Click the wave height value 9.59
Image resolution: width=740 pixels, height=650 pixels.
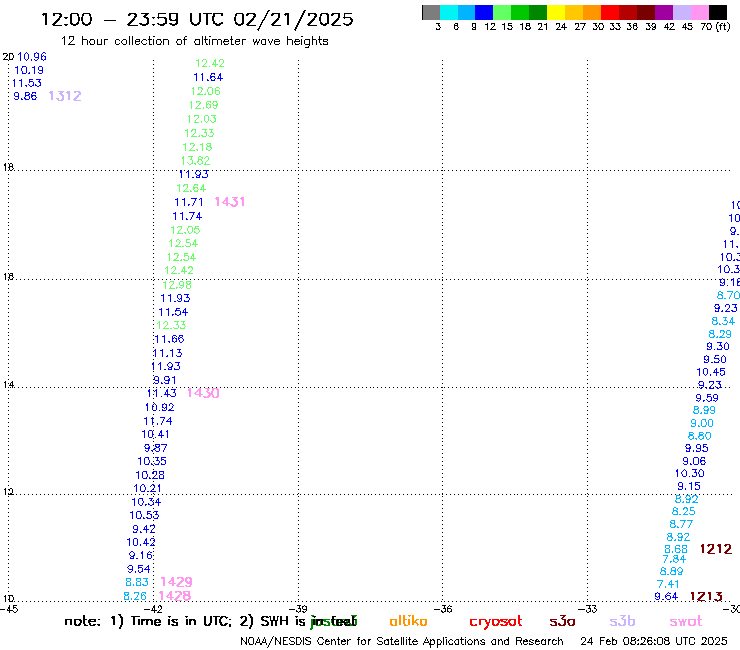click(706, 398)
